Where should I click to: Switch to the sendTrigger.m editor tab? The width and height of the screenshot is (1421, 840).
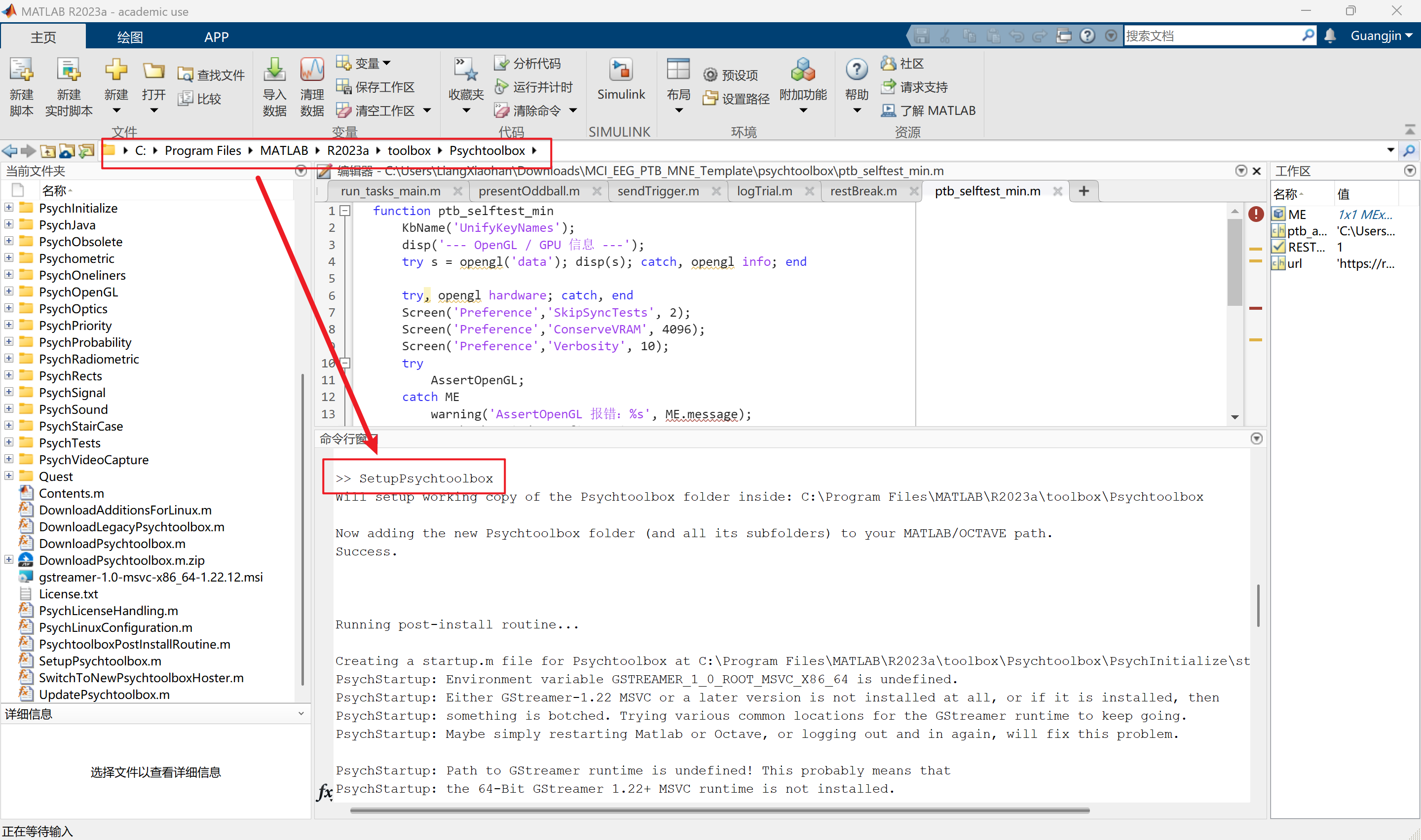pos(658,191)
